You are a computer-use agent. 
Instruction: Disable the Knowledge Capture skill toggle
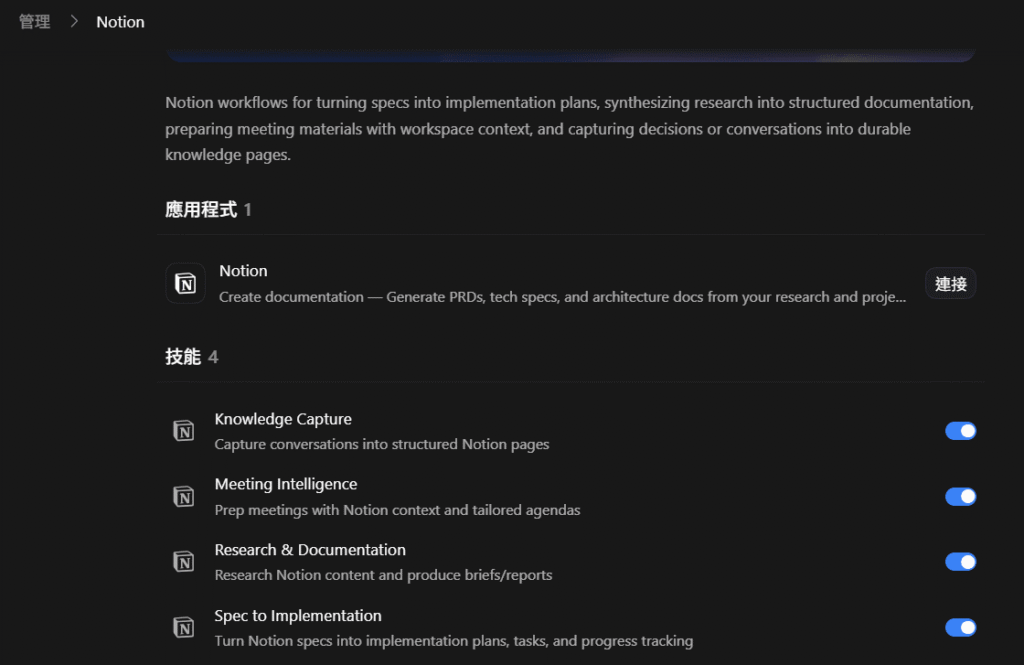pyautogui.click(x=960, y=431)
